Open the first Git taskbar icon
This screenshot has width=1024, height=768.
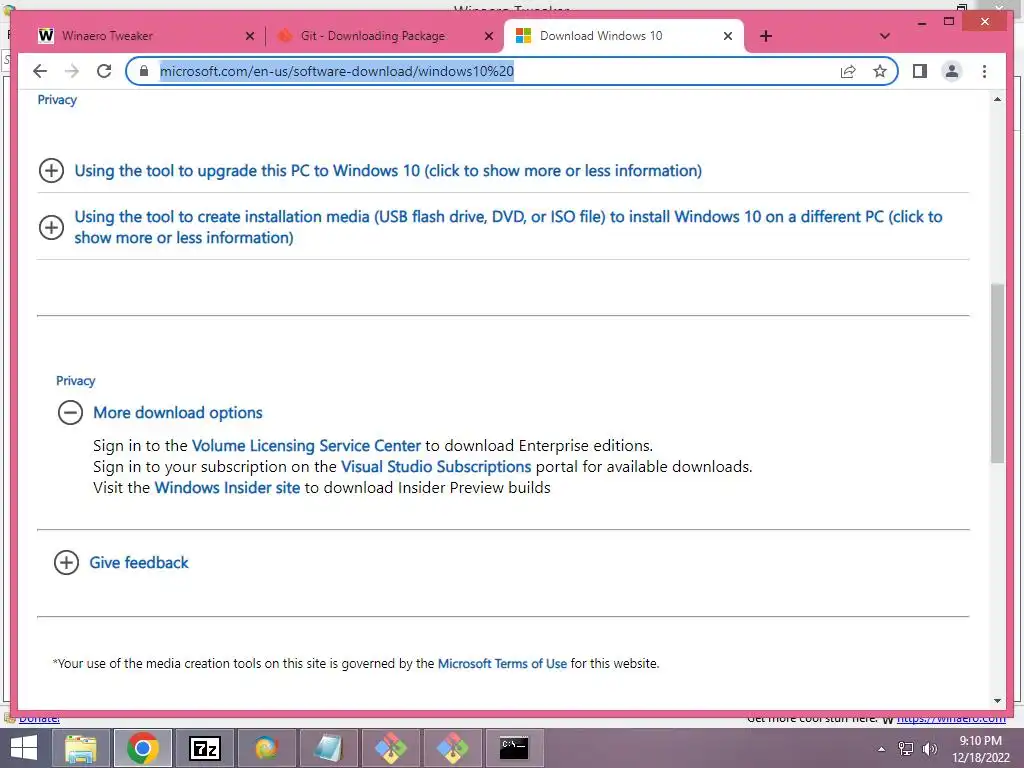coord(390,748)
